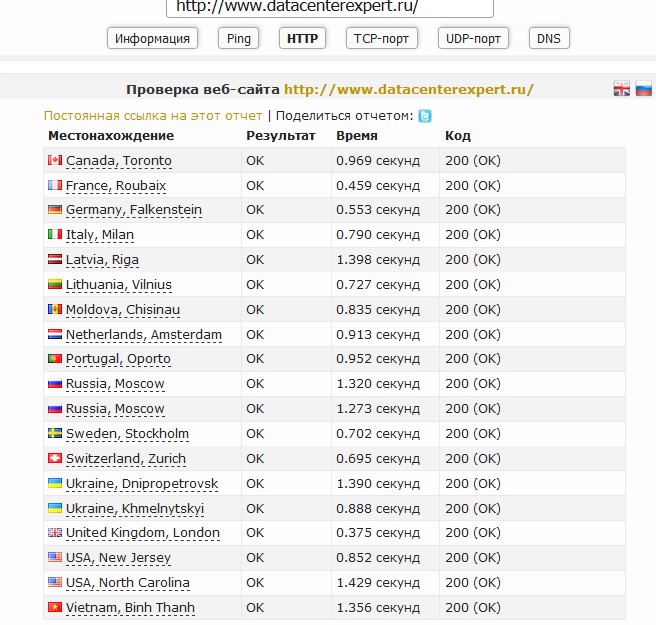Open Switzerland, Zurich location link
The width and height of the screenshot is (656, 625).
[126, 459]
